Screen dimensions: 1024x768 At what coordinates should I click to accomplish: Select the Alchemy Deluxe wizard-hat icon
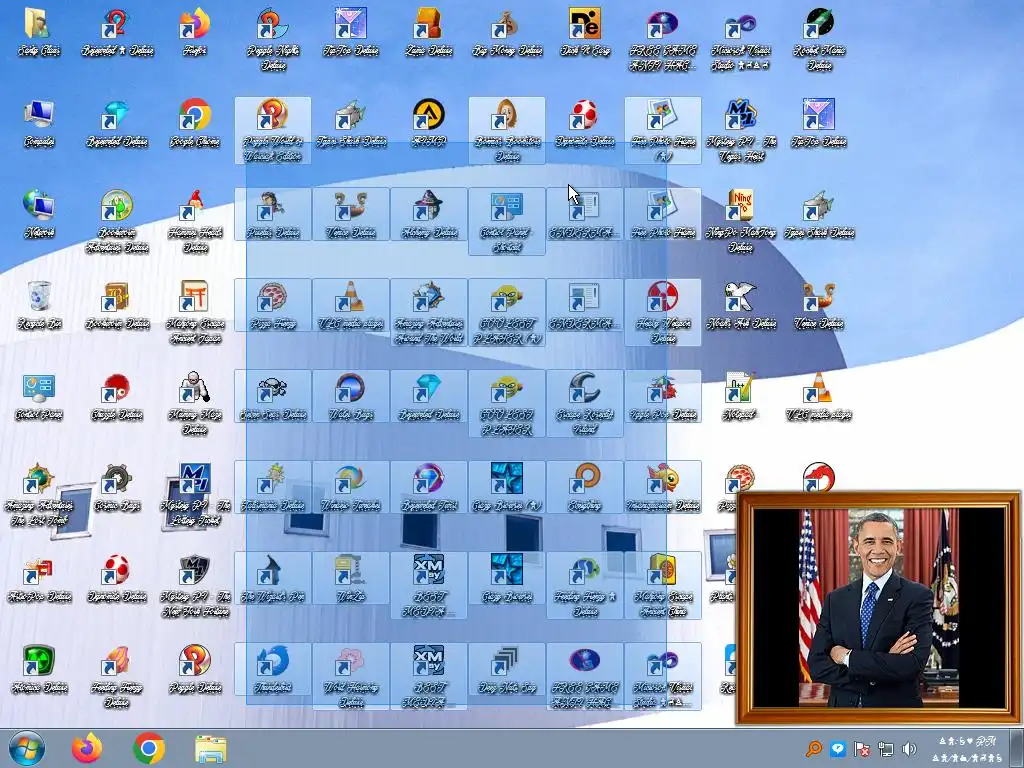pyautogui.click(x=429, y=214)
